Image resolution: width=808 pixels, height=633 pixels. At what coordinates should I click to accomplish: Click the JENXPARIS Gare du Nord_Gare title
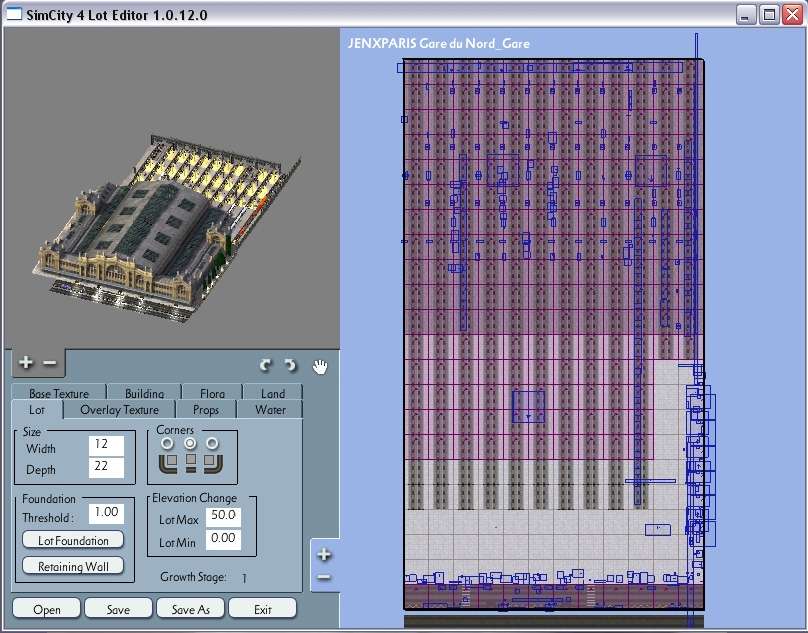[439, 43]
